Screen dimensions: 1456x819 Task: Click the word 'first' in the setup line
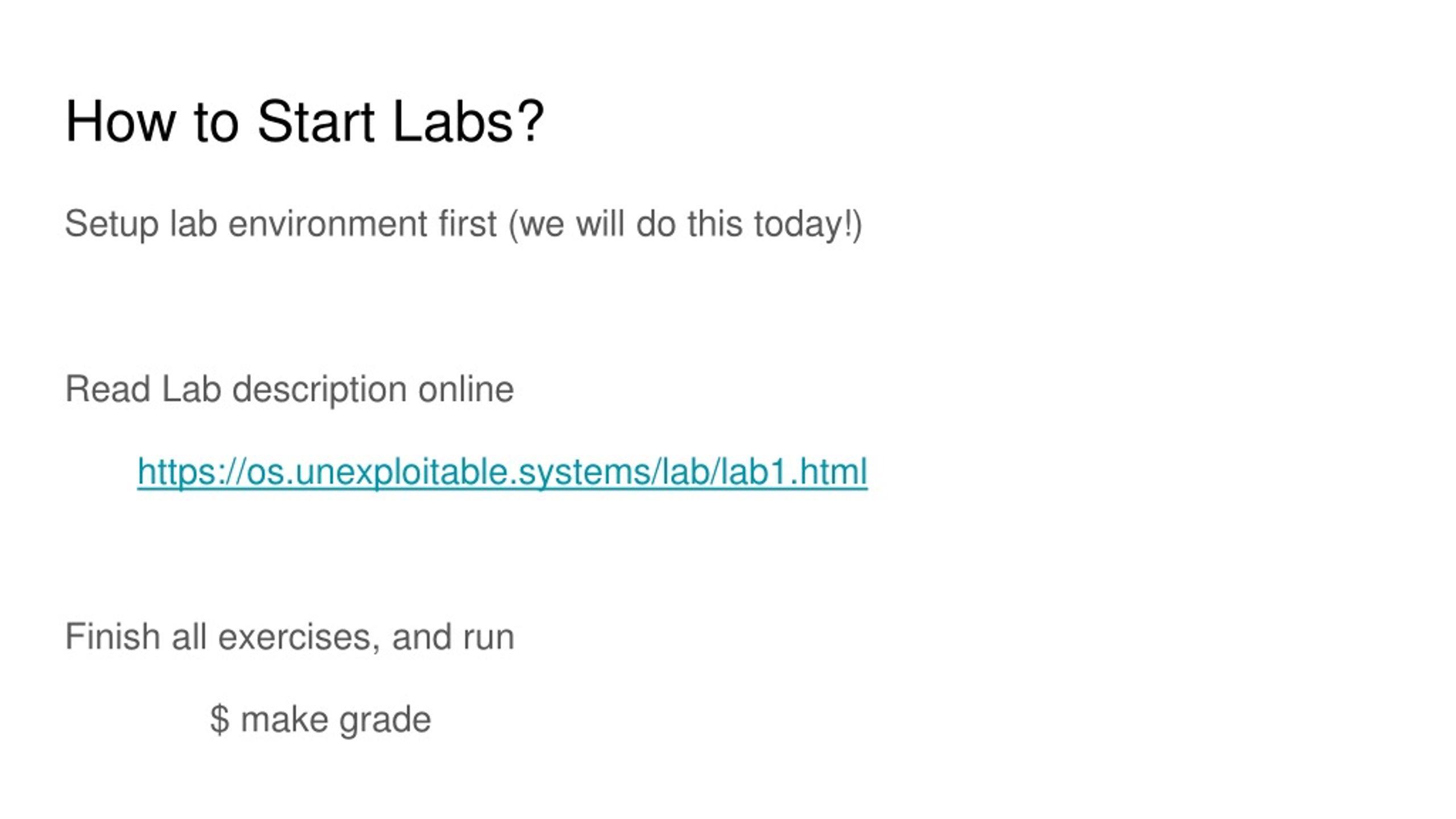[x=468, y=223]
